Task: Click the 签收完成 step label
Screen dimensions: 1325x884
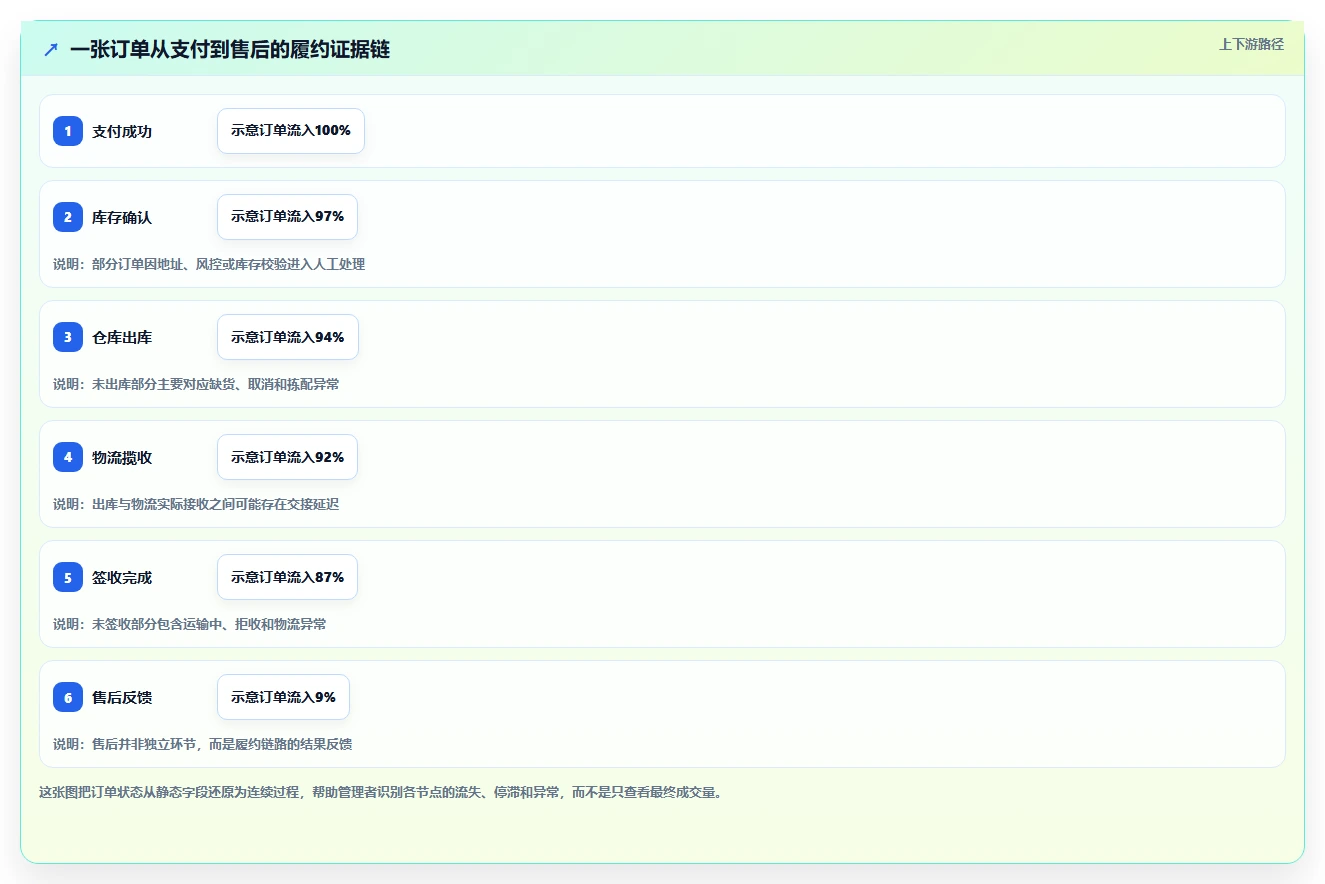Action: click(x=122, y=577)
